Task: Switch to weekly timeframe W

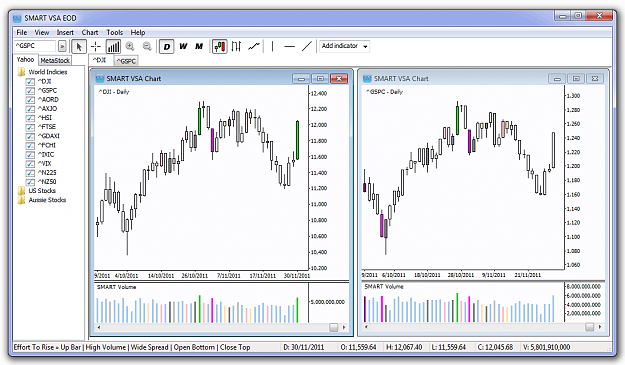Action: click(x=183, y=47)
